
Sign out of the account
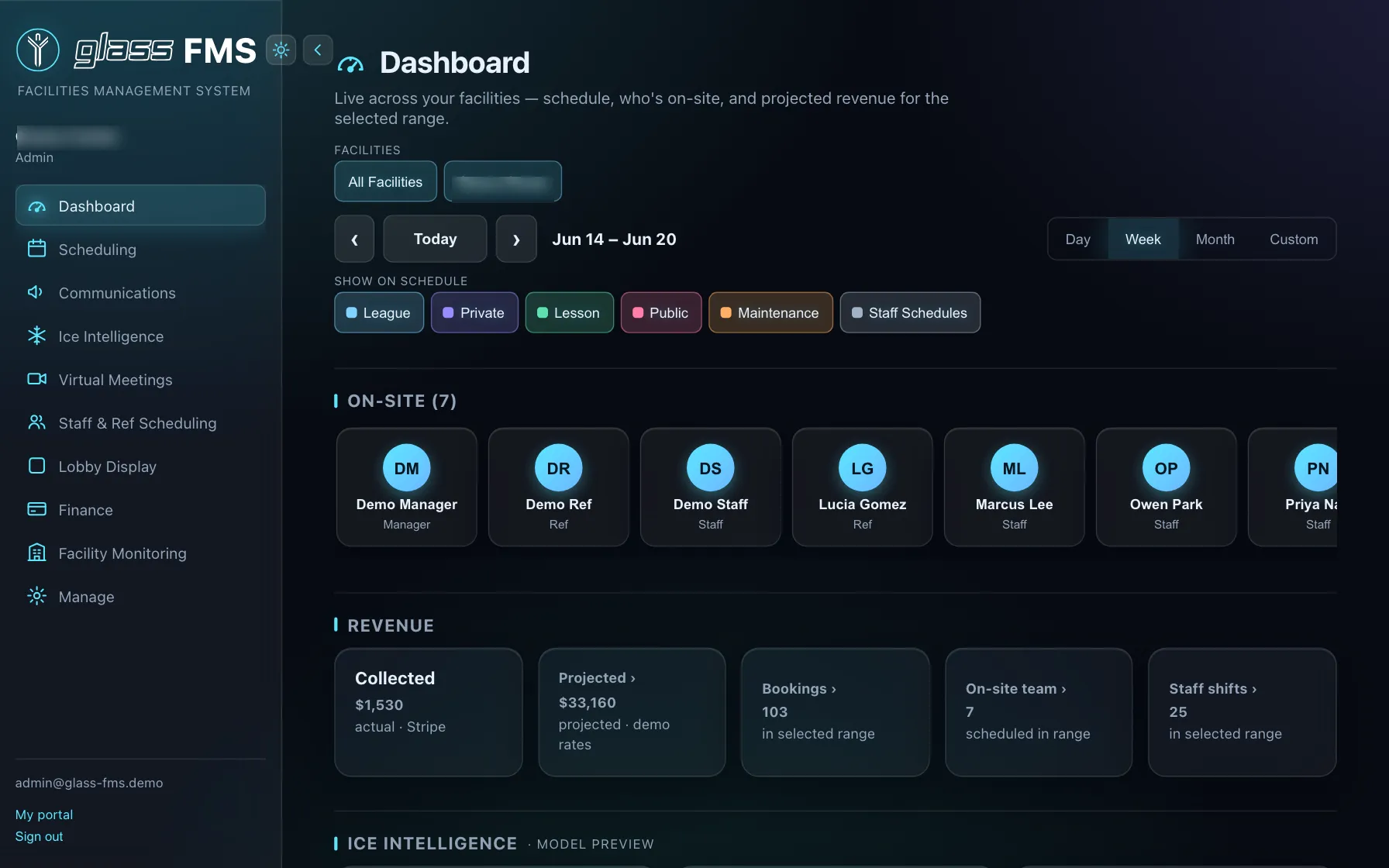click(x=40, y=836)
